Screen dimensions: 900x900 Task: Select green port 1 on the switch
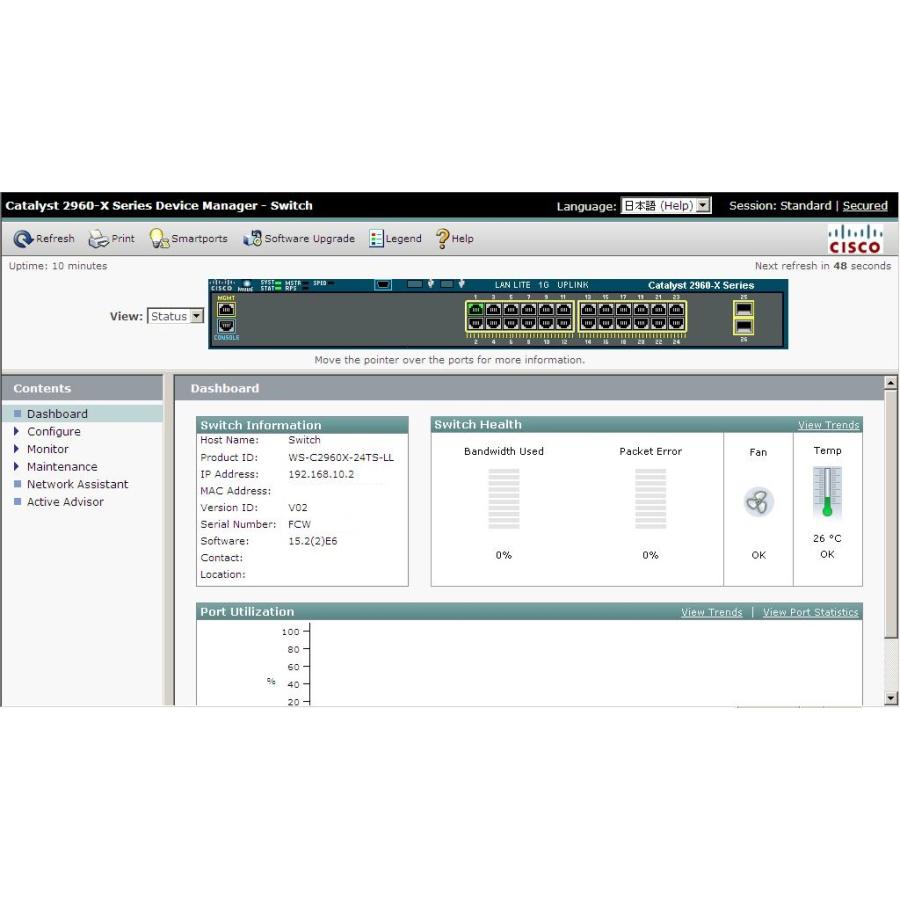(x=475, y=310)
